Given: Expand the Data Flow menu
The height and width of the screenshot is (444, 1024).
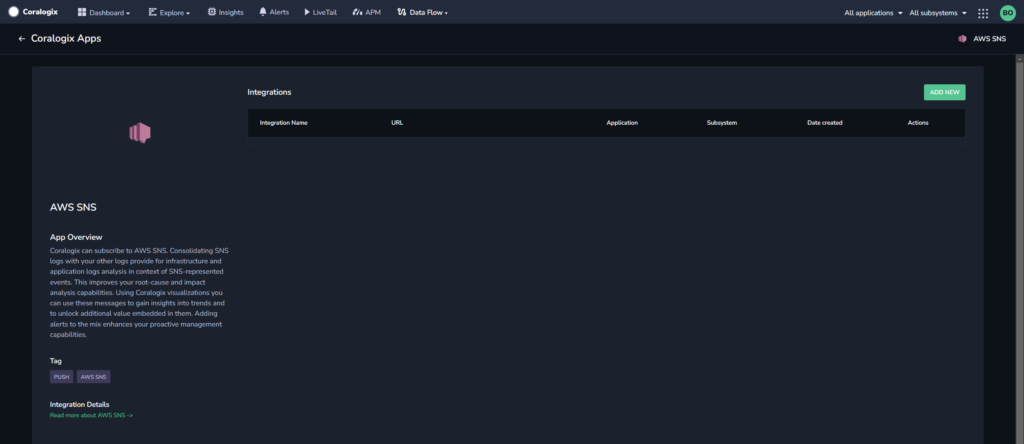Looking at the screenshot, I should 423,12.
